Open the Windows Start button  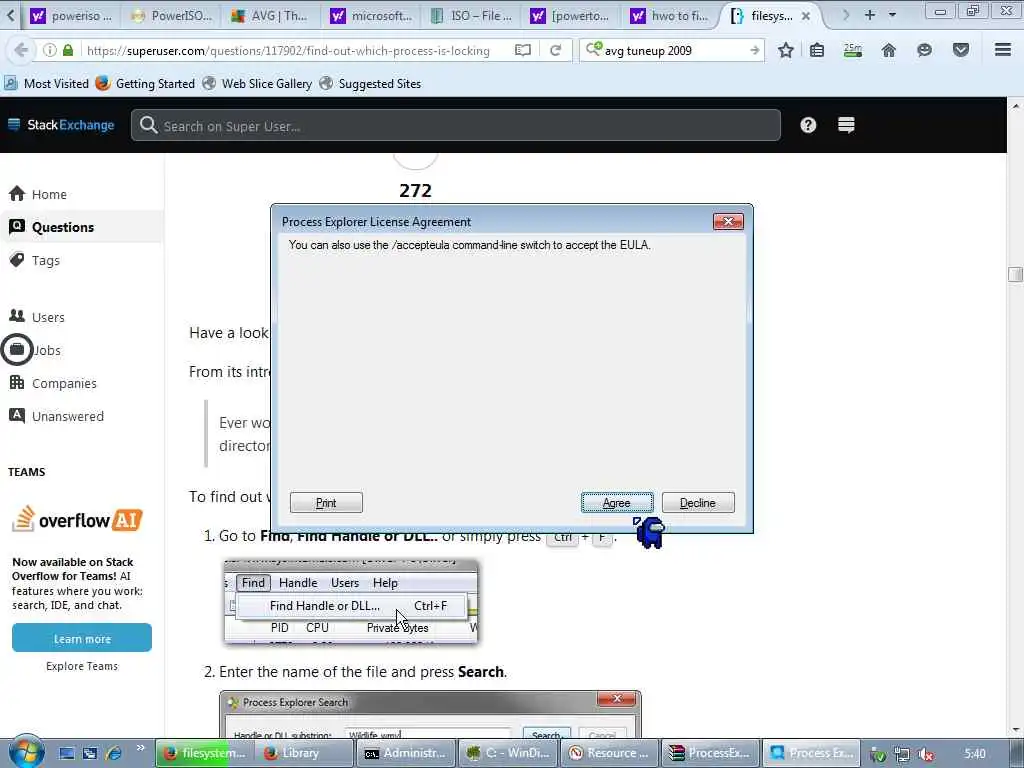tap(26, 752)
